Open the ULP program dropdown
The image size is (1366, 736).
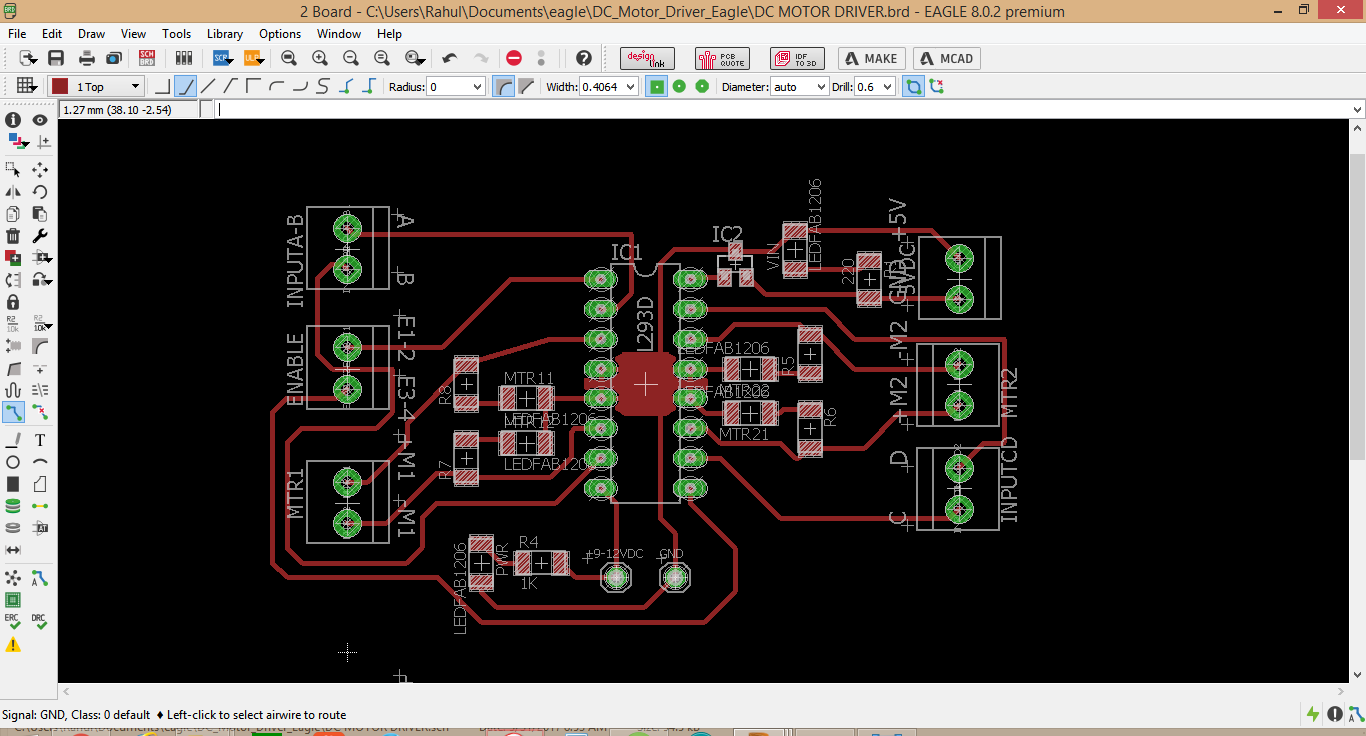(252, 58)
